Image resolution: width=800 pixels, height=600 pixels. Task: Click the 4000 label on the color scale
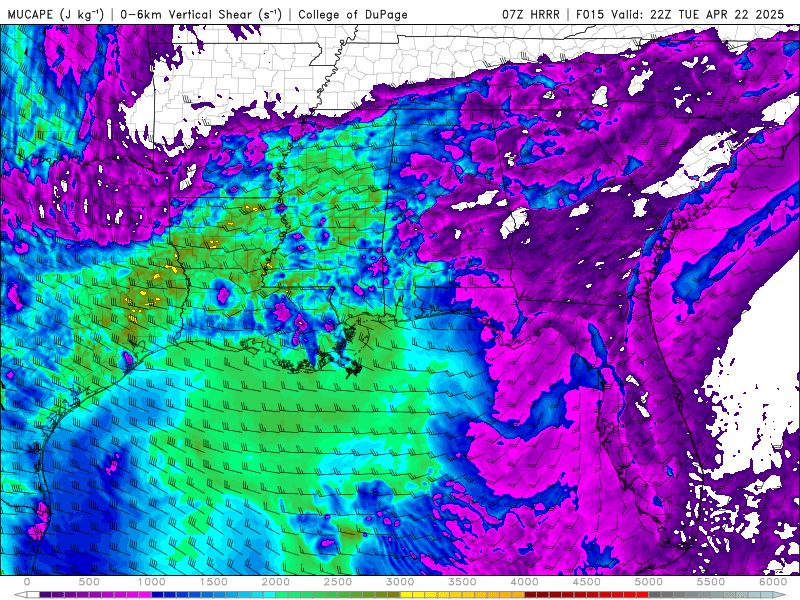click(x=525, y=582)
